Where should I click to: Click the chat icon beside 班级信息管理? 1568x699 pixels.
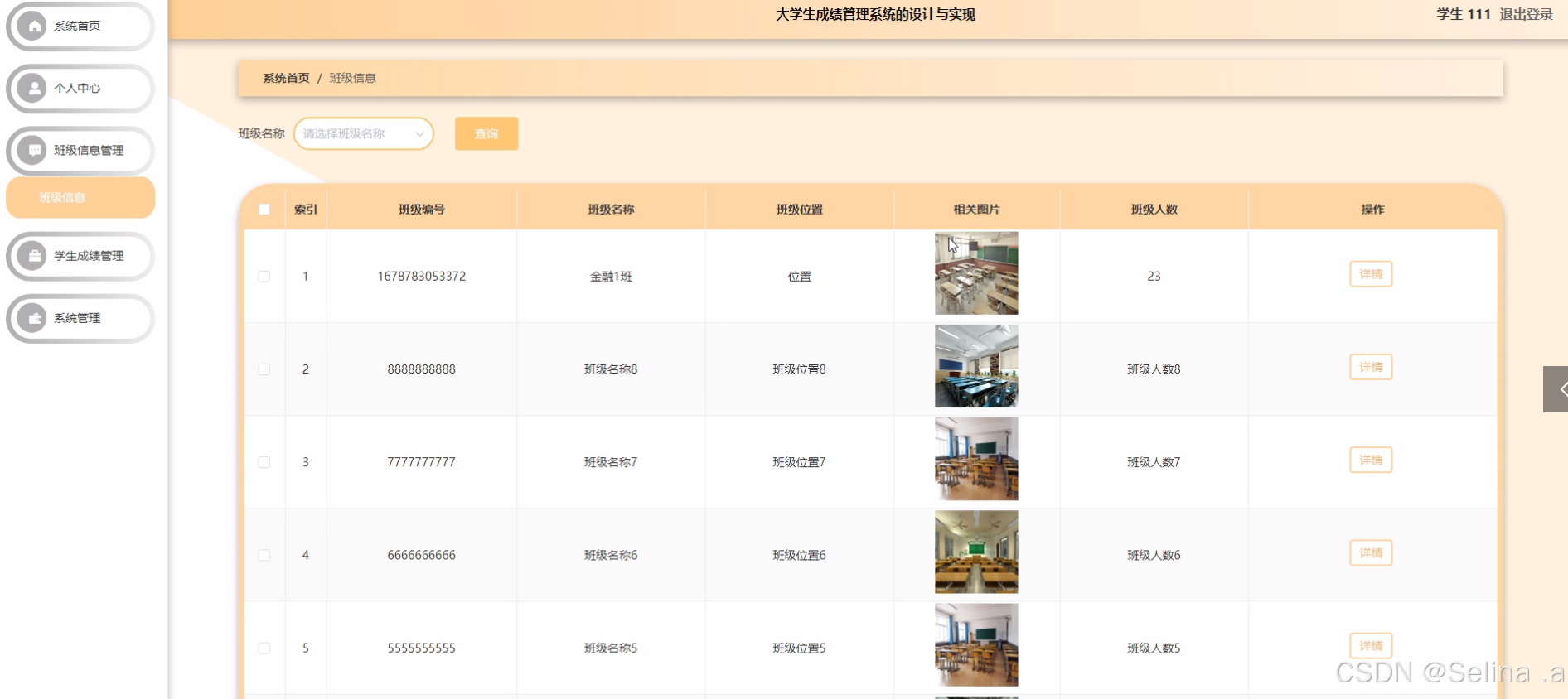(x=33, y=151)
